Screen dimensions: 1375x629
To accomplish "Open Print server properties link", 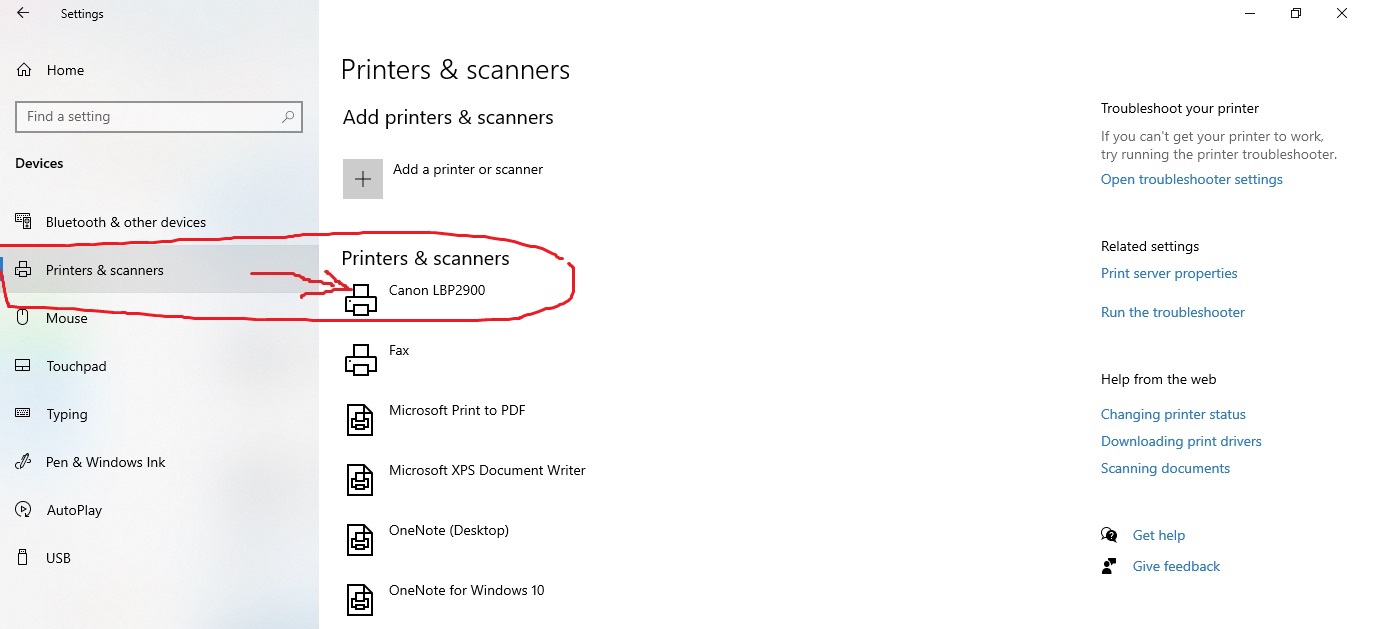I will 1169,273.
